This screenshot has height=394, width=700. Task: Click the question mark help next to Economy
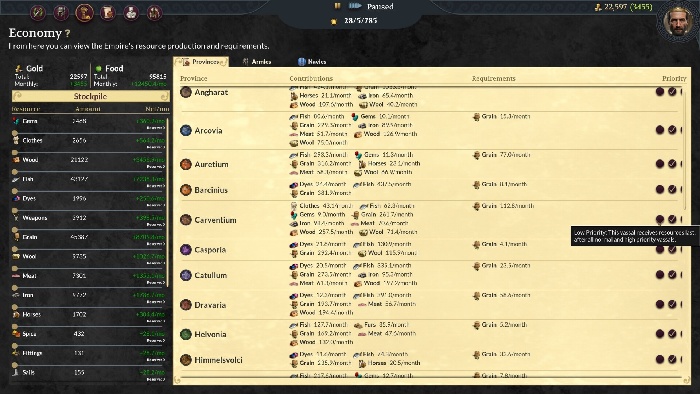[x=68, y=33]
